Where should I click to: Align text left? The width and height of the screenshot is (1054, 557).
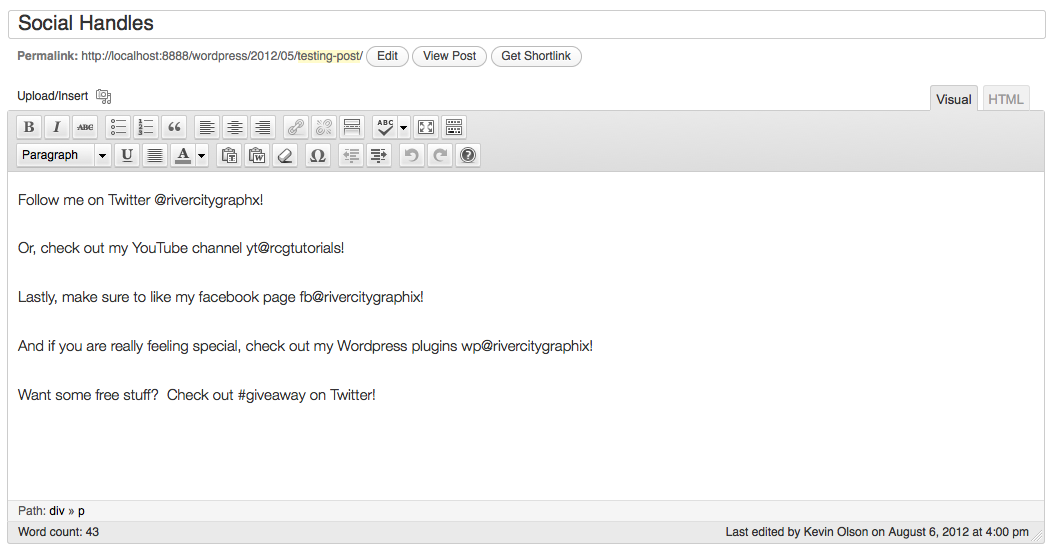207,127
